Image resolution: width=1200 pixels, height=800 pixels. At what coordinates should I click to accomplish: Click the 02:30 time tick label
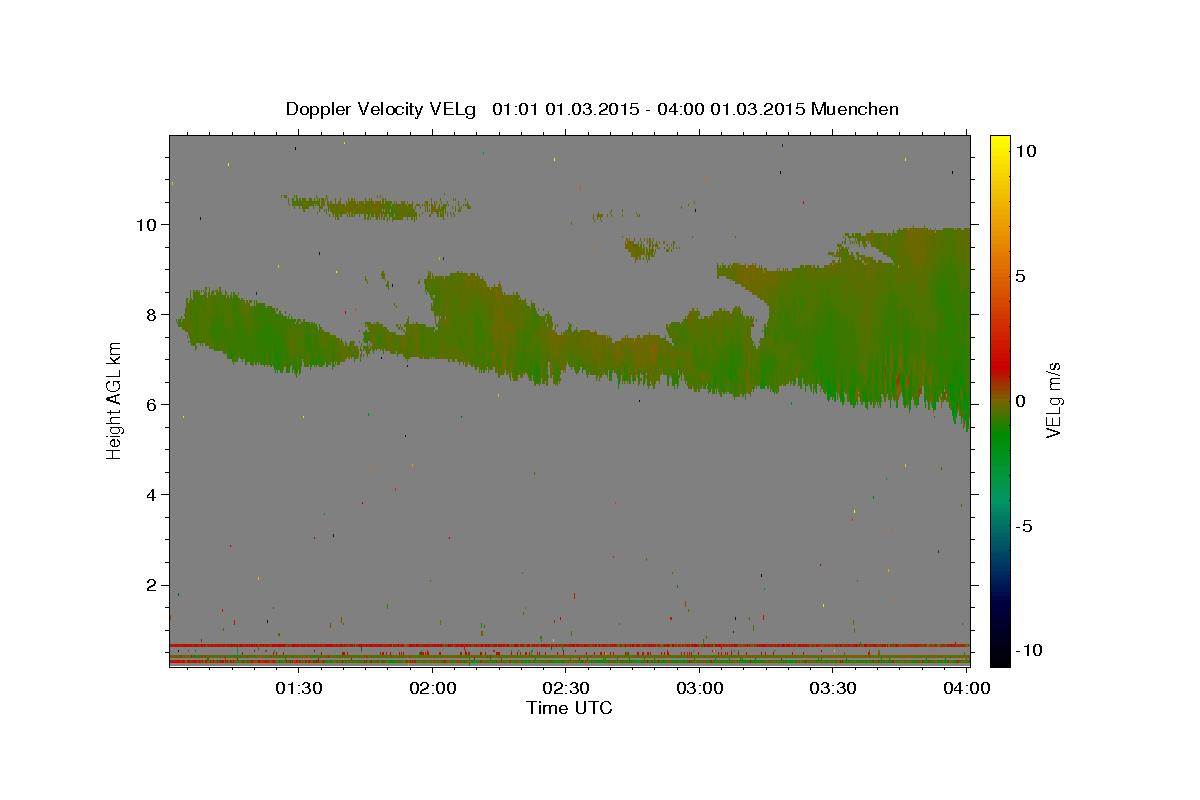[x=566, y=688]
